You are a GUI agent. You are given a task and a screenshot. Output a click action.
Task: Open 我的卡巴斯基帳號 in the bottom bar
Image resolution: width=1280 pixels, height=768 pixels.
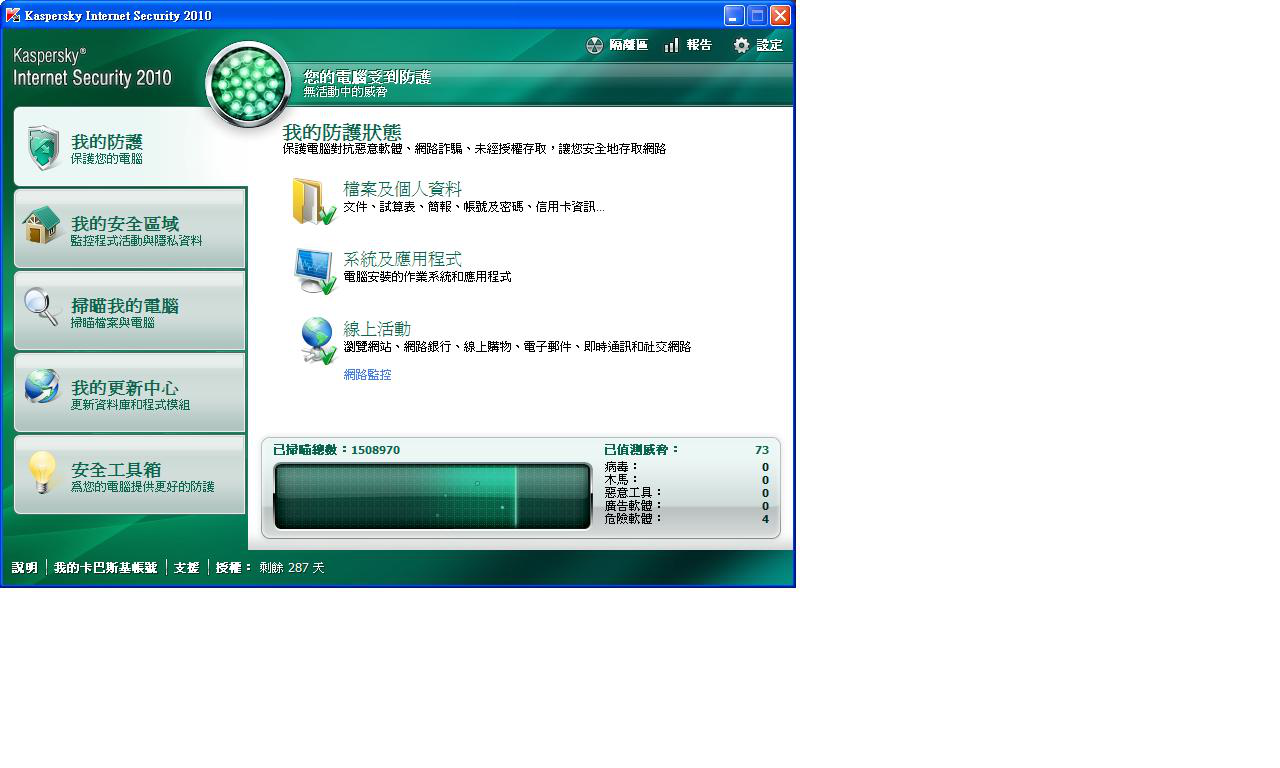tap(105, 567)
